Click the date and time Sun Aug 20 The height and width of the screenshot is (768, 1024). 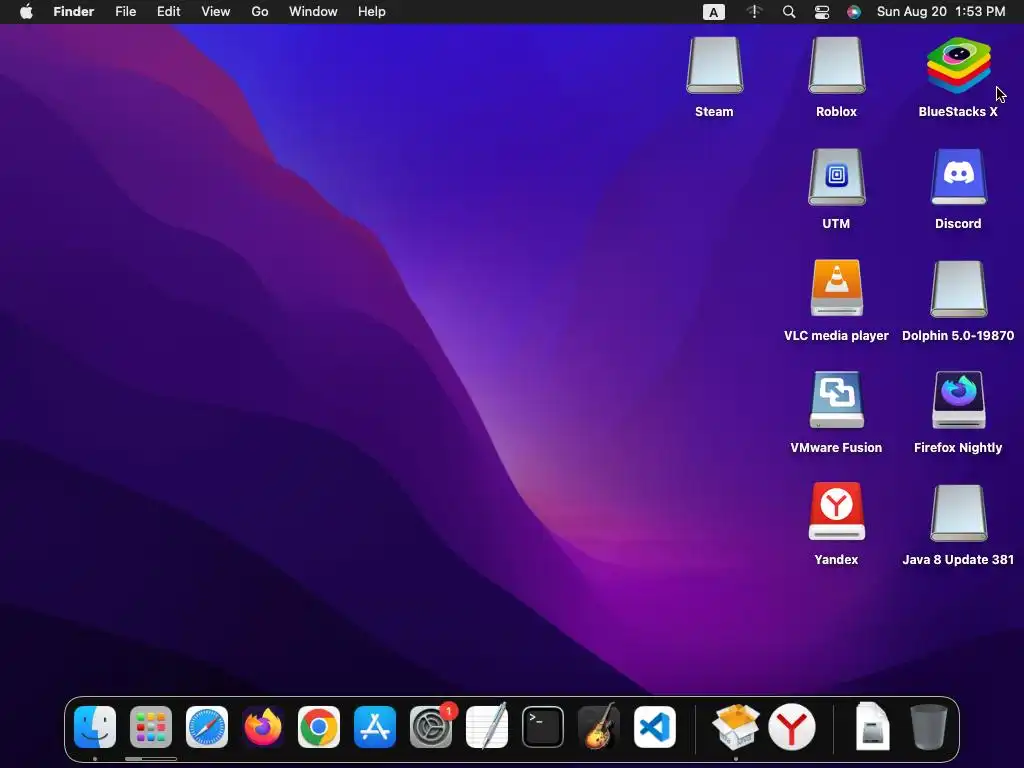pos(941,12)
